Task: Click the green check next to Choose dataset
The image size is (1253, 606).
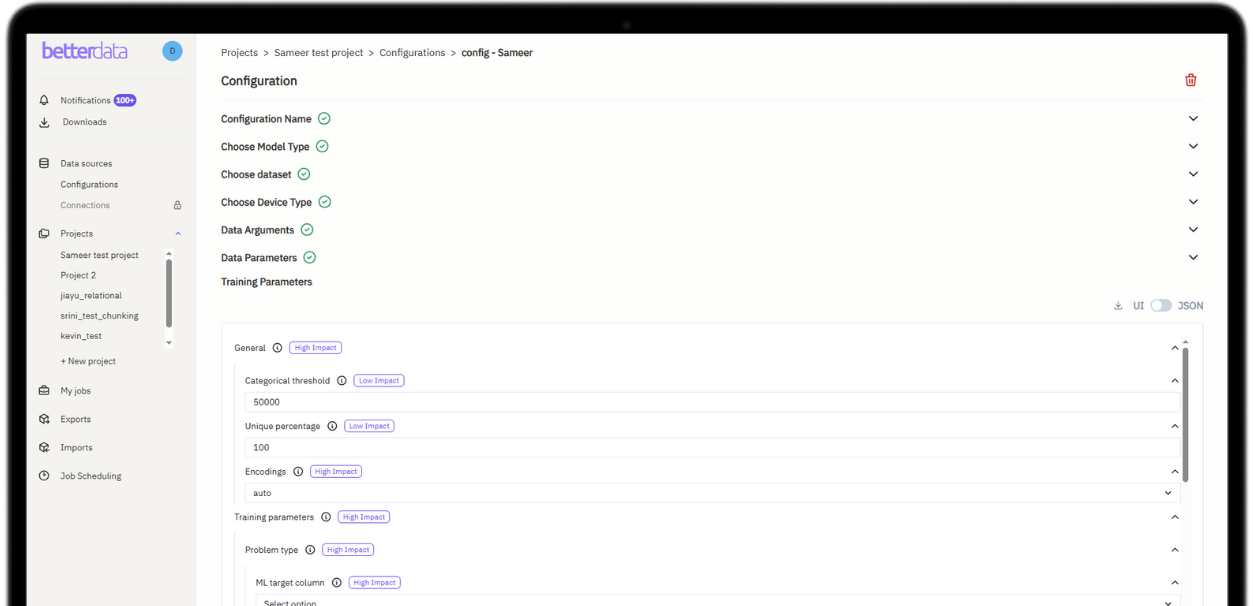Action: click(304, 174)
